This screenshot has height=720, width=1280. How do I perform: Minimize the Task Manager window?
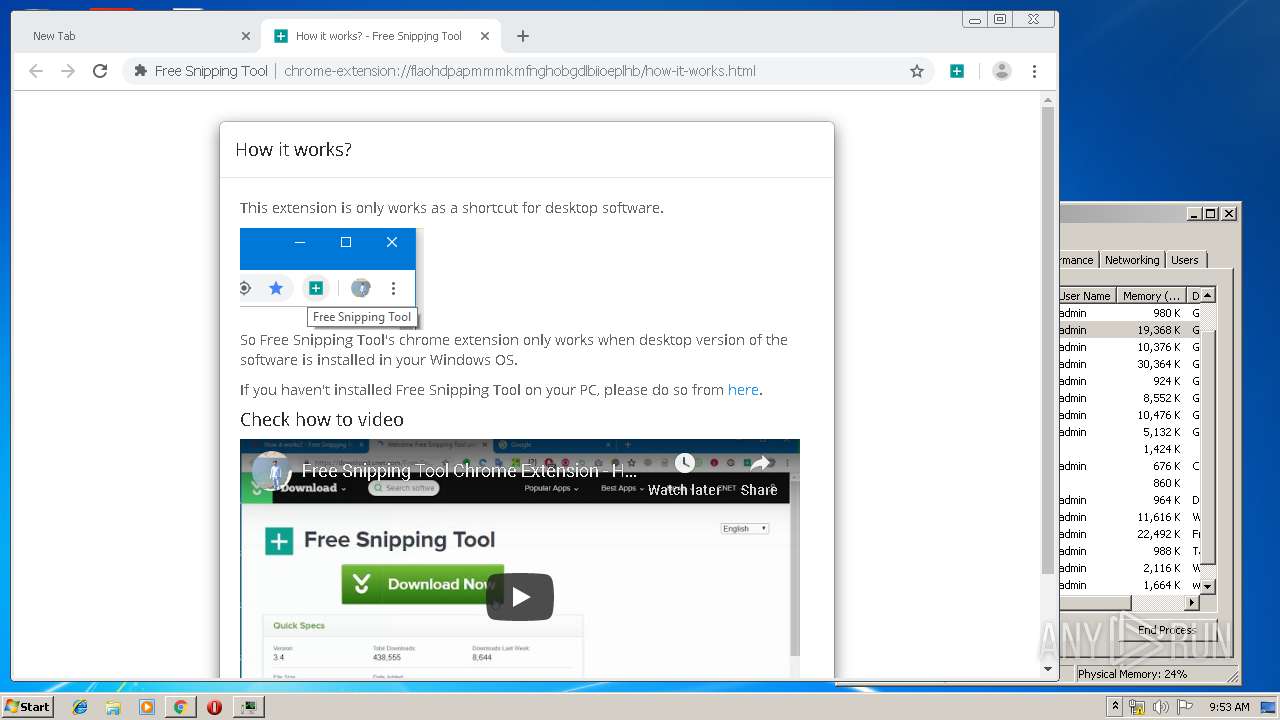tap(1194, 213)
